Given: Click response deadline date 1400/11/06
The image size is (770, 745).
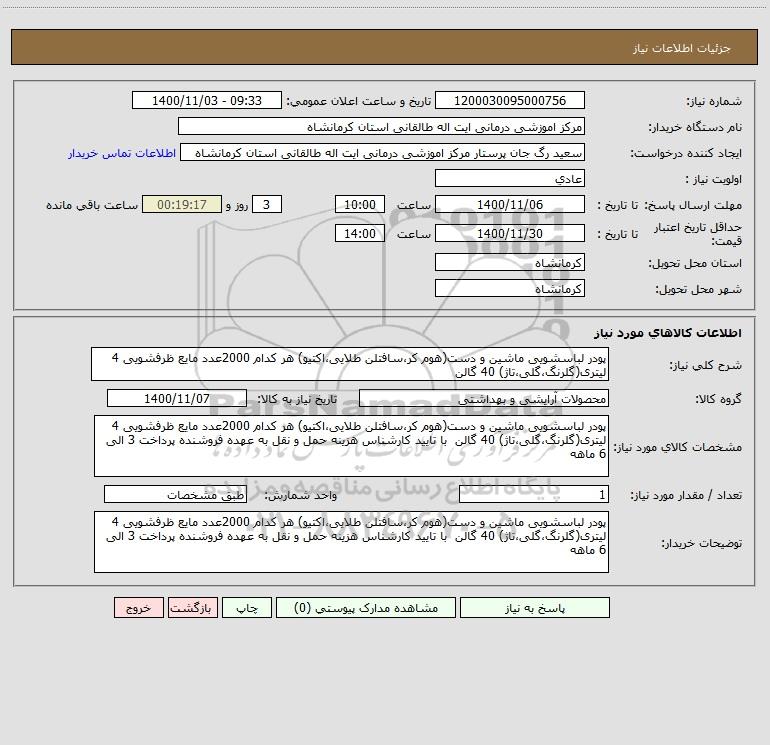Looking at the screenshot, I should (x=510, y=204).
